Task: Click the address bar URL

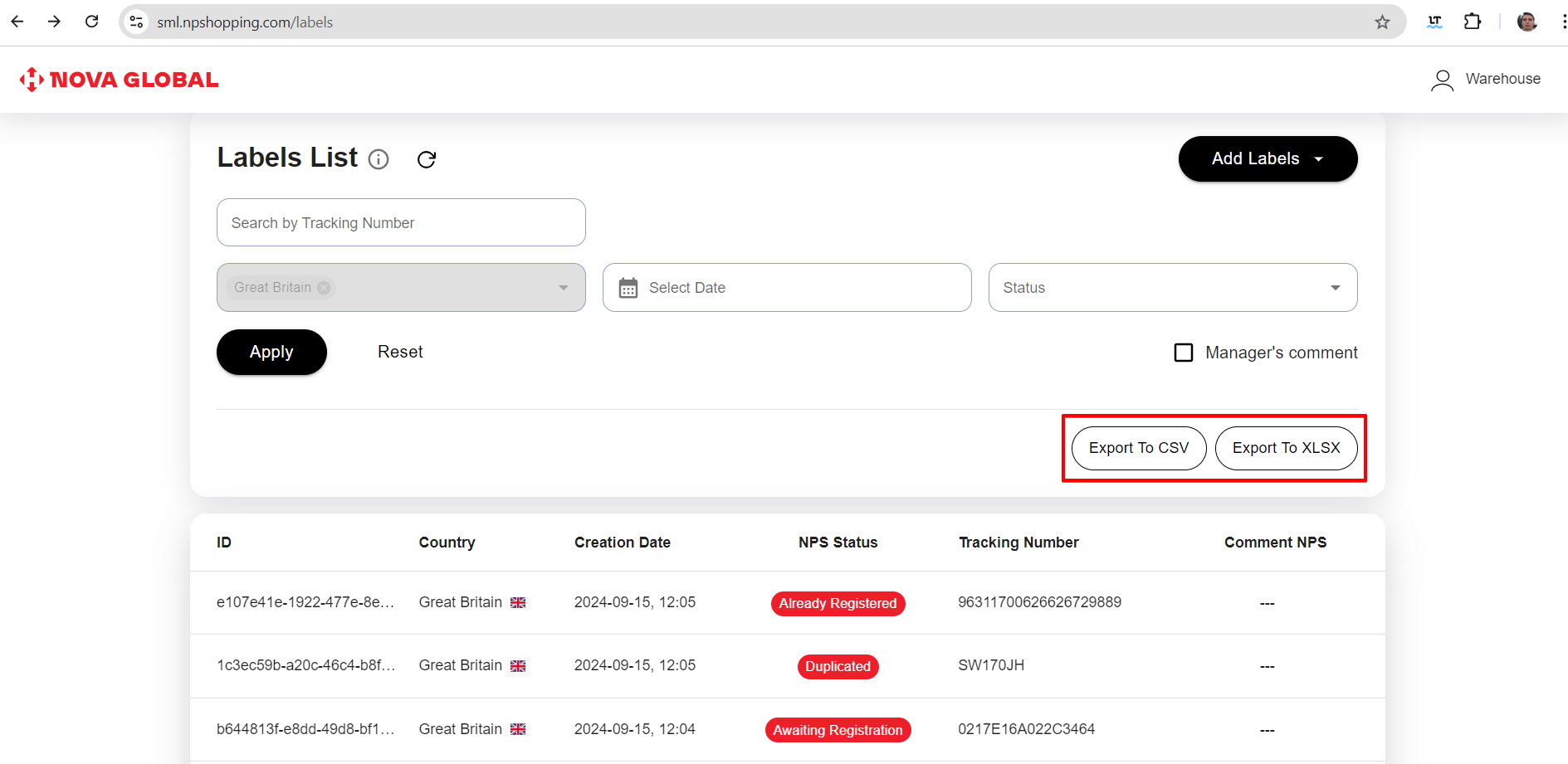Action: (x=245, y=22)
